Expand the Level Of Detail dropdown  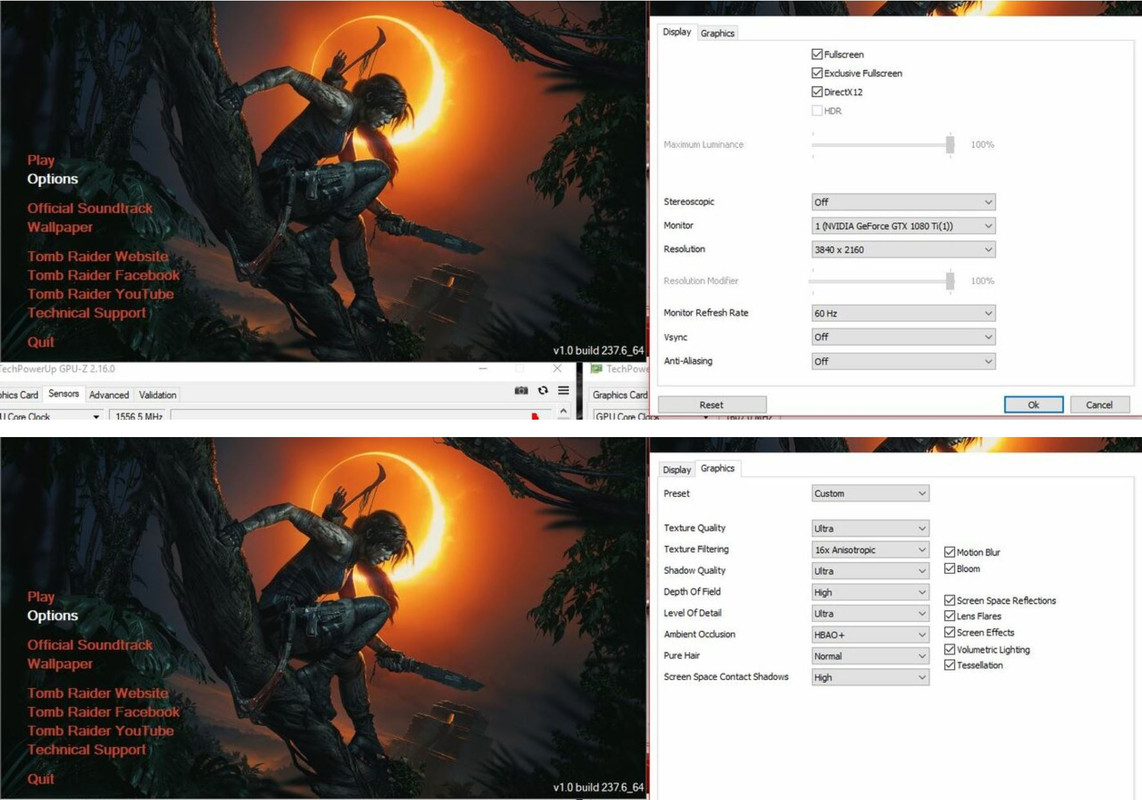point(870,613)
